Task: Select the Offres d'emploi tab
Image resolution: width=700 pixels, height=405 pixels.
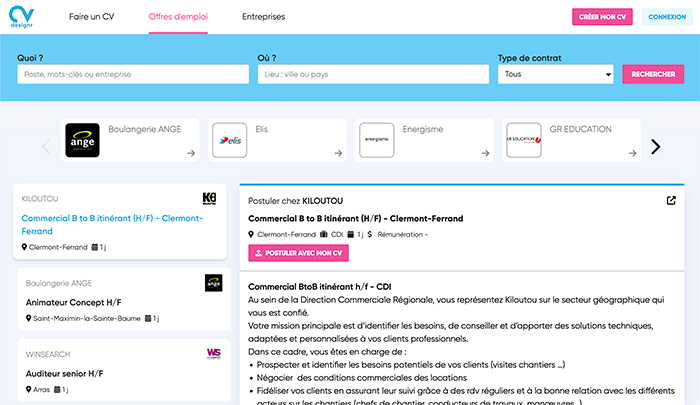Action: [x=178, y=17]
